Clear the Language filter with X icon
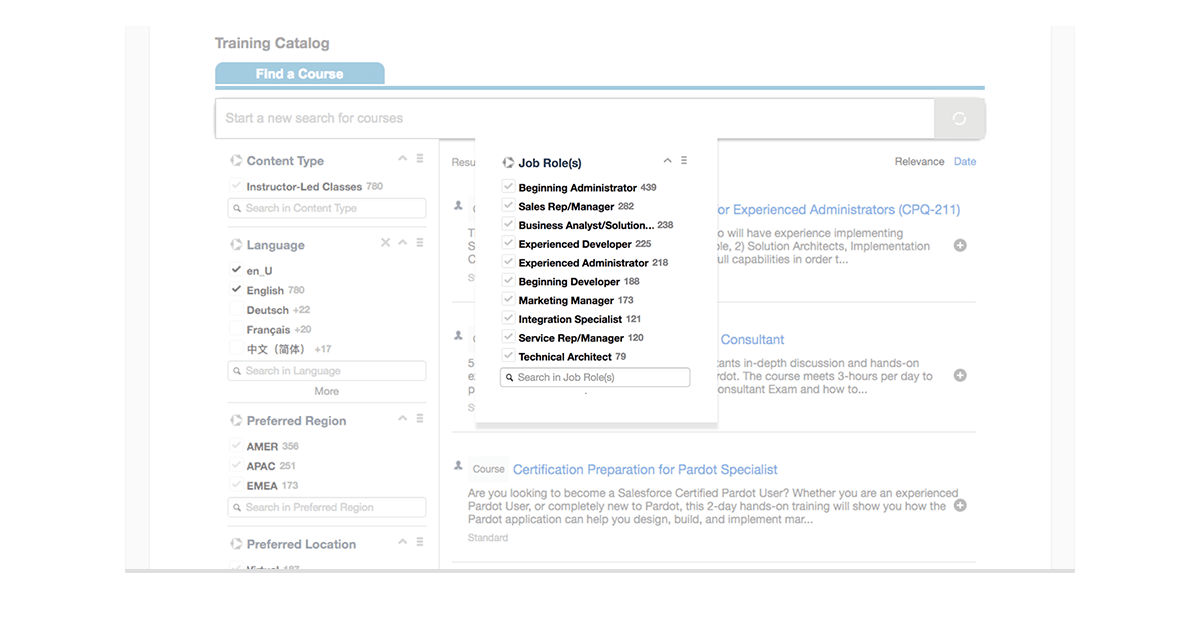This screenshot has height=640, width=1200. point(386,243)
